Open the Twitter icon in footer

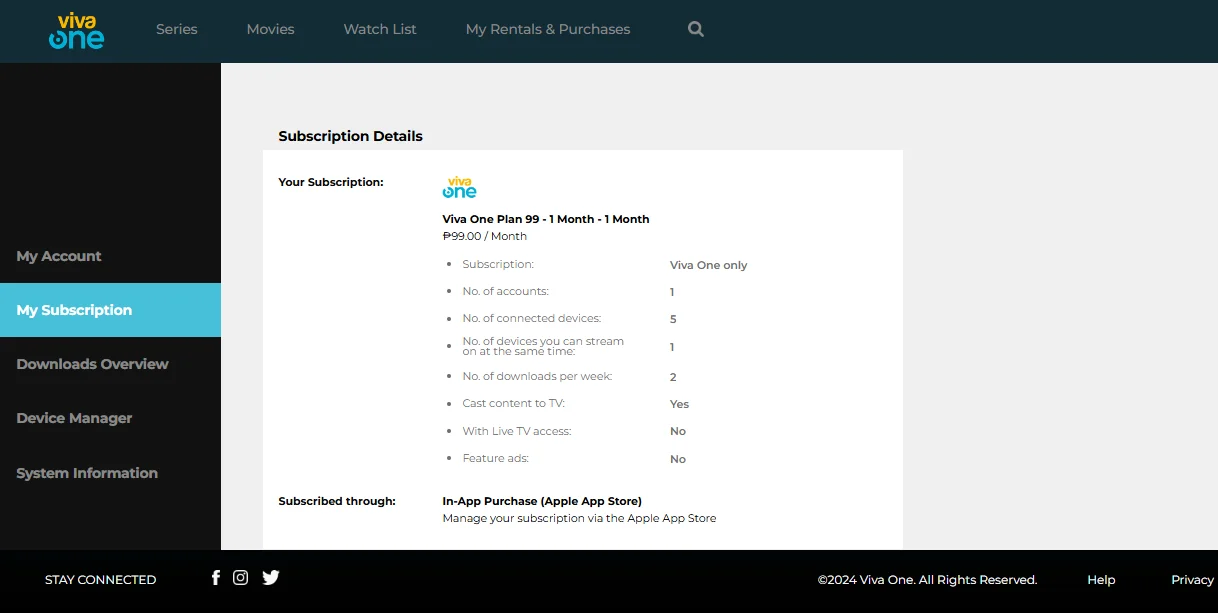click(x=271, y=577)
